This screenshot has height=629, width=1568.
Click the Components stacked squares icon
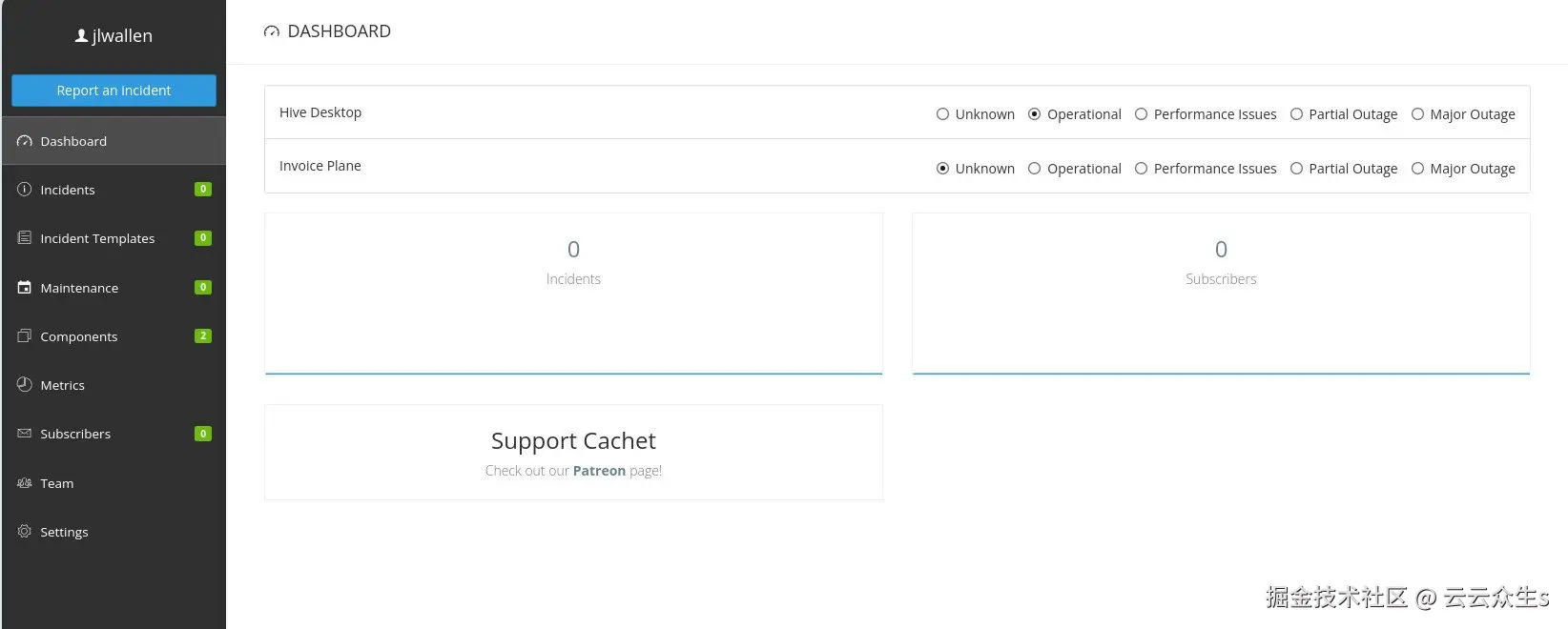pos(25,336)
